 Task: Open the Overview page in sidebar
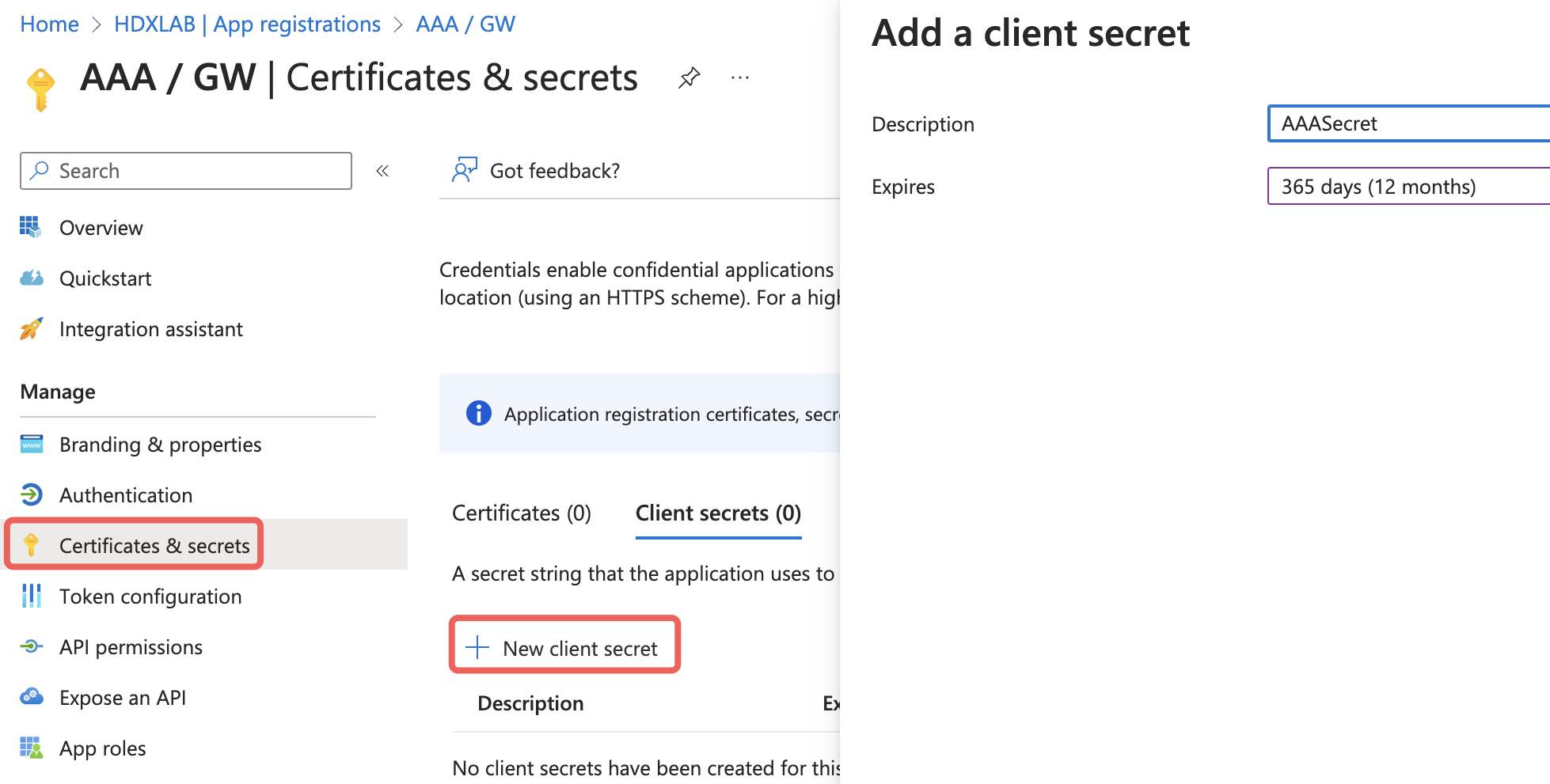pos(101,228)
